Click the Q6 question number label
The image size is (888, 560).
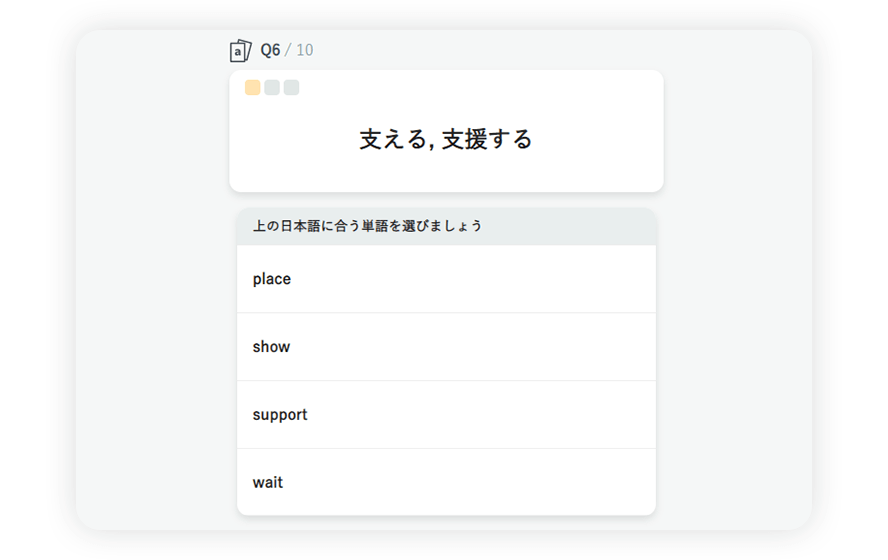click(270, 50)
